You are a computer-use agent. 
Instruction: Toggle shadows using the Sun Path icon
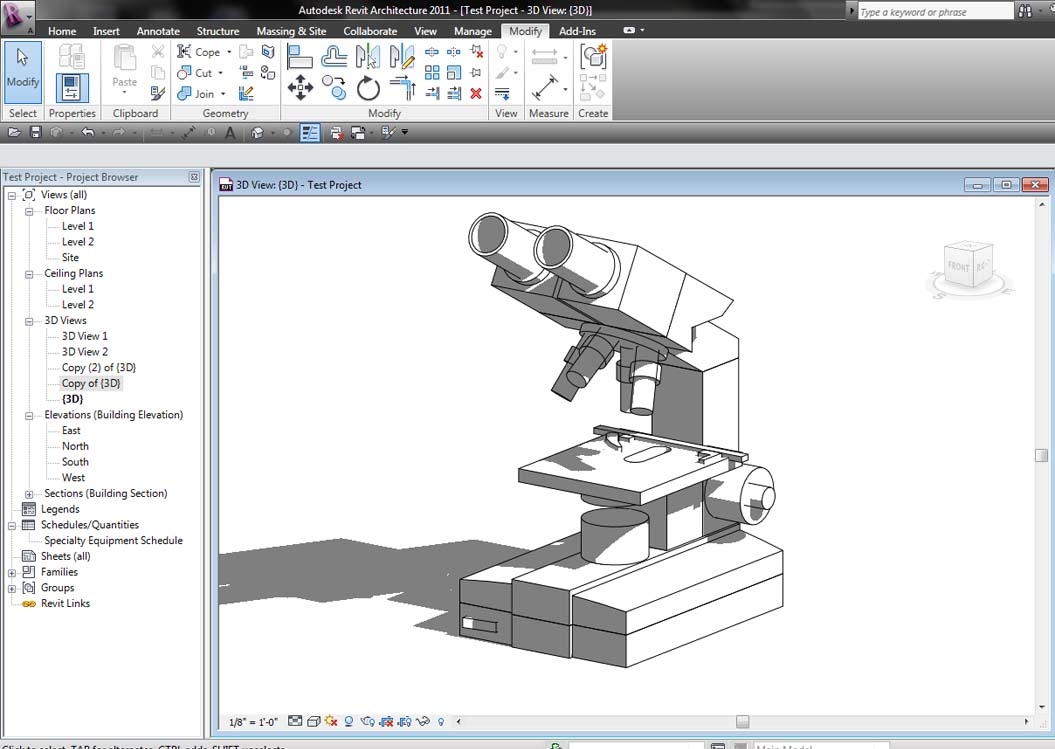(x=330, y=721)
